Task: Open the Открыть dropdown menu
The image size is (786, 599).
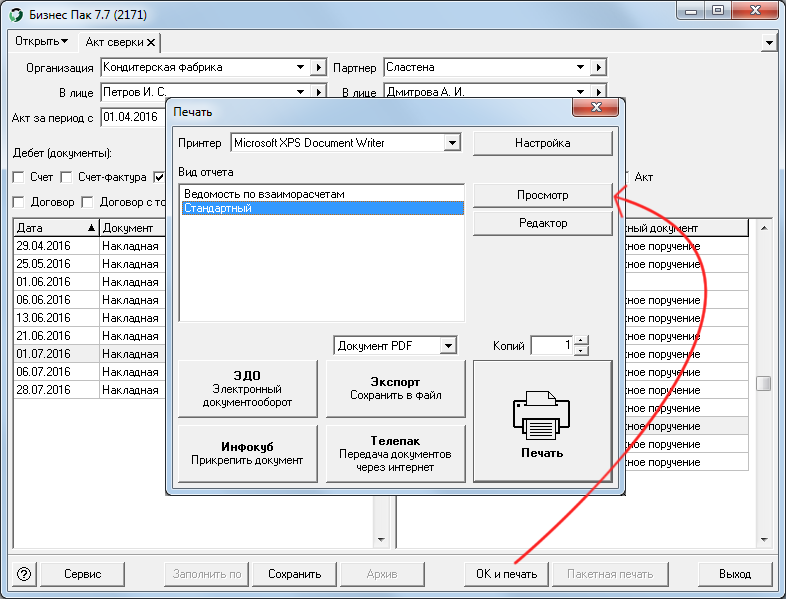Action: pyautogui.click(x=41, y=41)
